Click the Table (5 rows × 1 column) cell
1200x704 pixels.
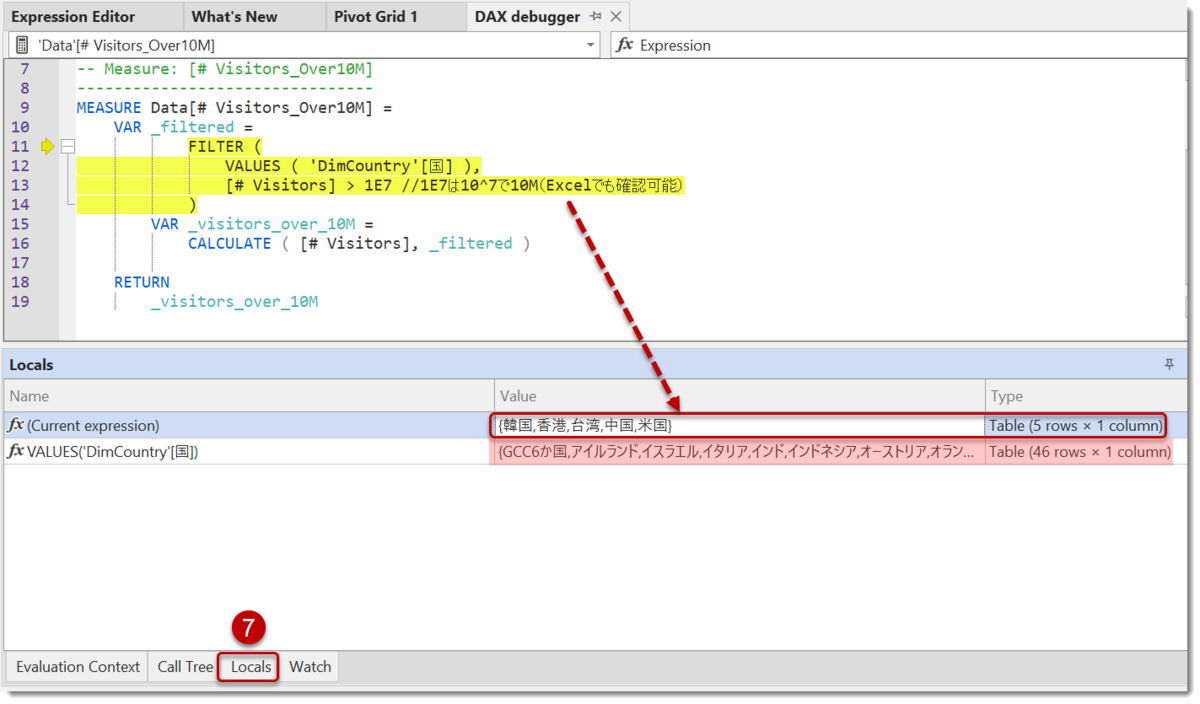1077,426
